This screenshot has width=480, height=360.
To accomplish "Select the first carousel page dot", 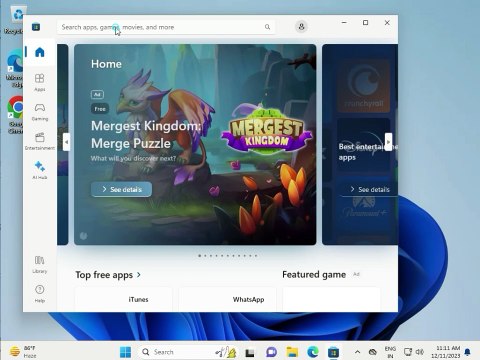I will point(200,256).
